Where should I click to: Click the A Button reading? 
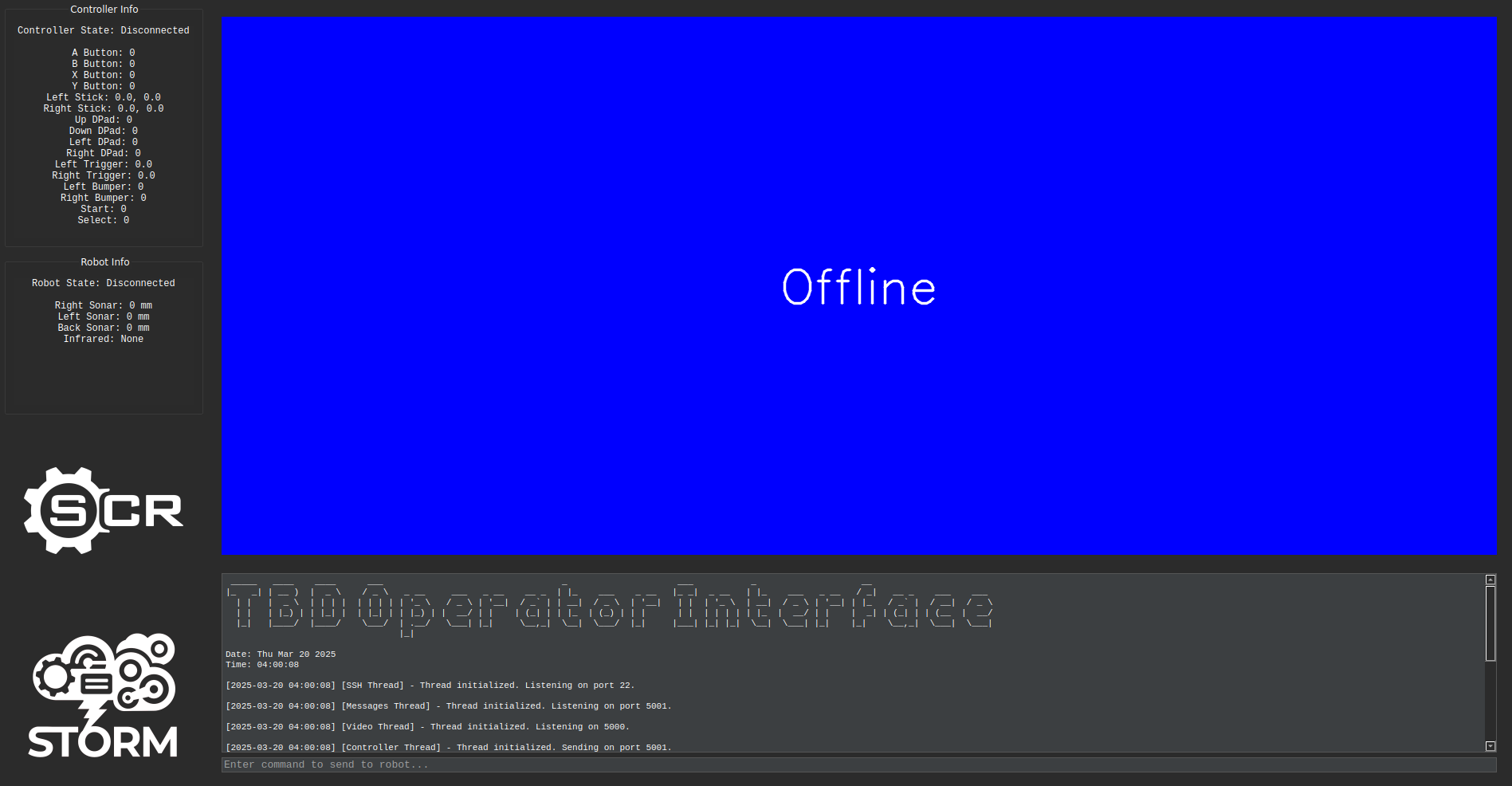click(104, 53)
